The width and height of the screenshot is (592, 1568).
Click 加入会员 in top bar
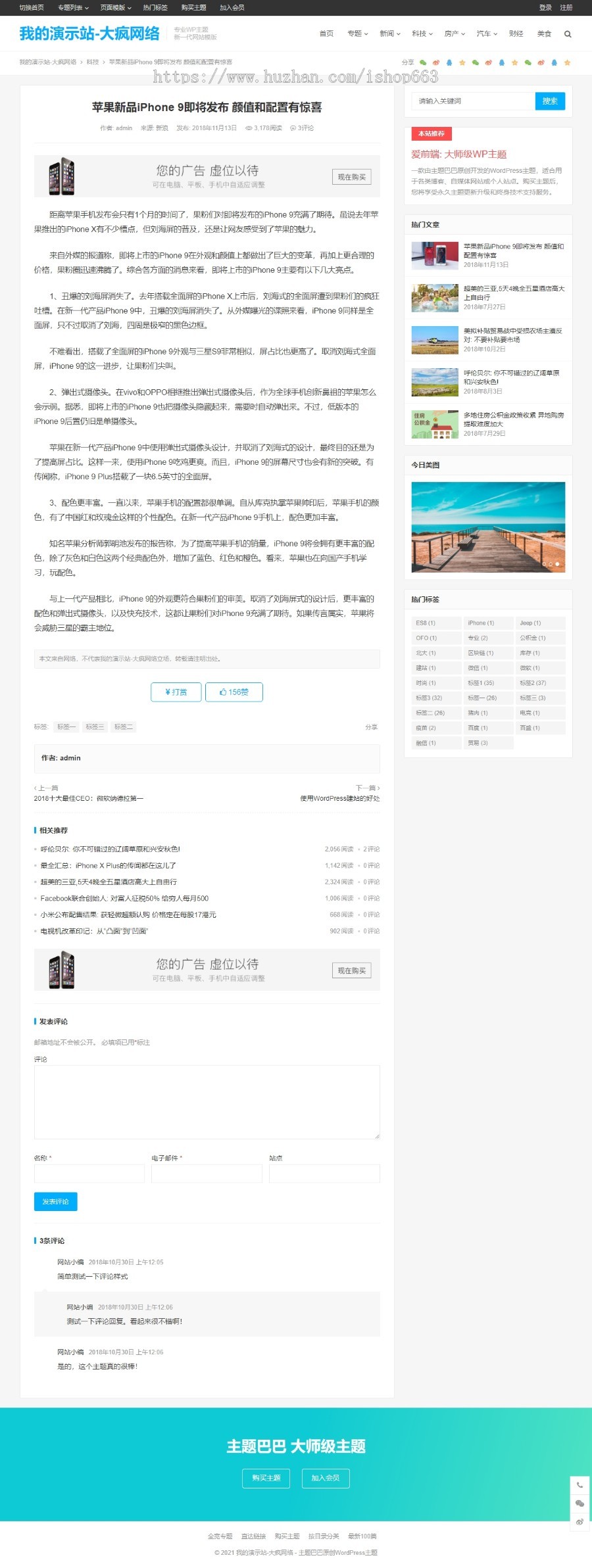click(x=232, y=8)
